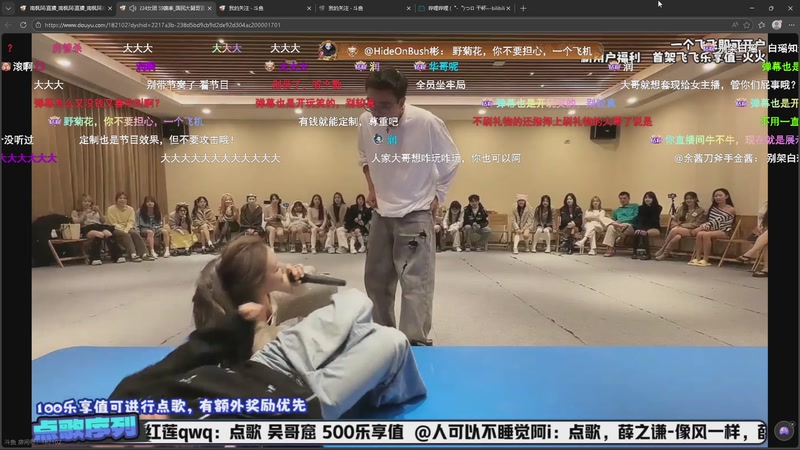Refresh the Douyu page
The height and width of the screenshot is (450, 800).
coord(23,24)
